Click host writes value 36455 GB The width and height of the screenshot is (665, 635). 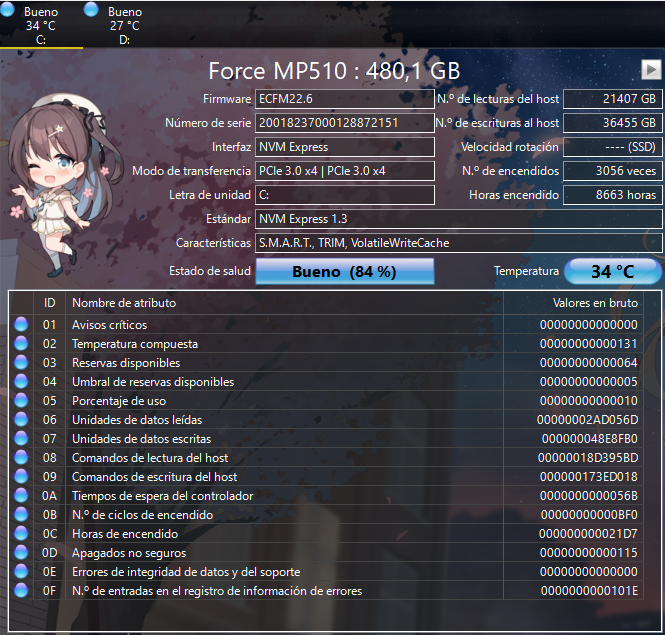[x=612, y=123]
